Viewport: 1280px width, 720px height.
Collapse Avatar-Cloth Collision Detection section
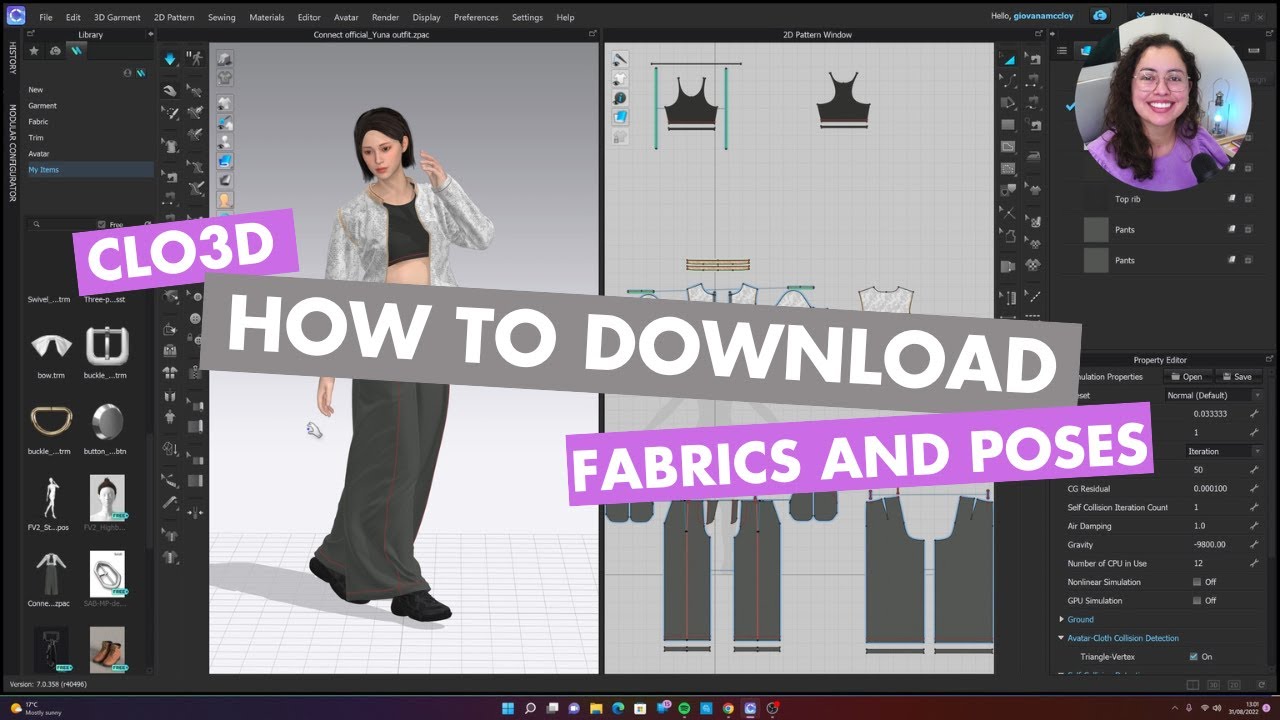click(1061, 638)
